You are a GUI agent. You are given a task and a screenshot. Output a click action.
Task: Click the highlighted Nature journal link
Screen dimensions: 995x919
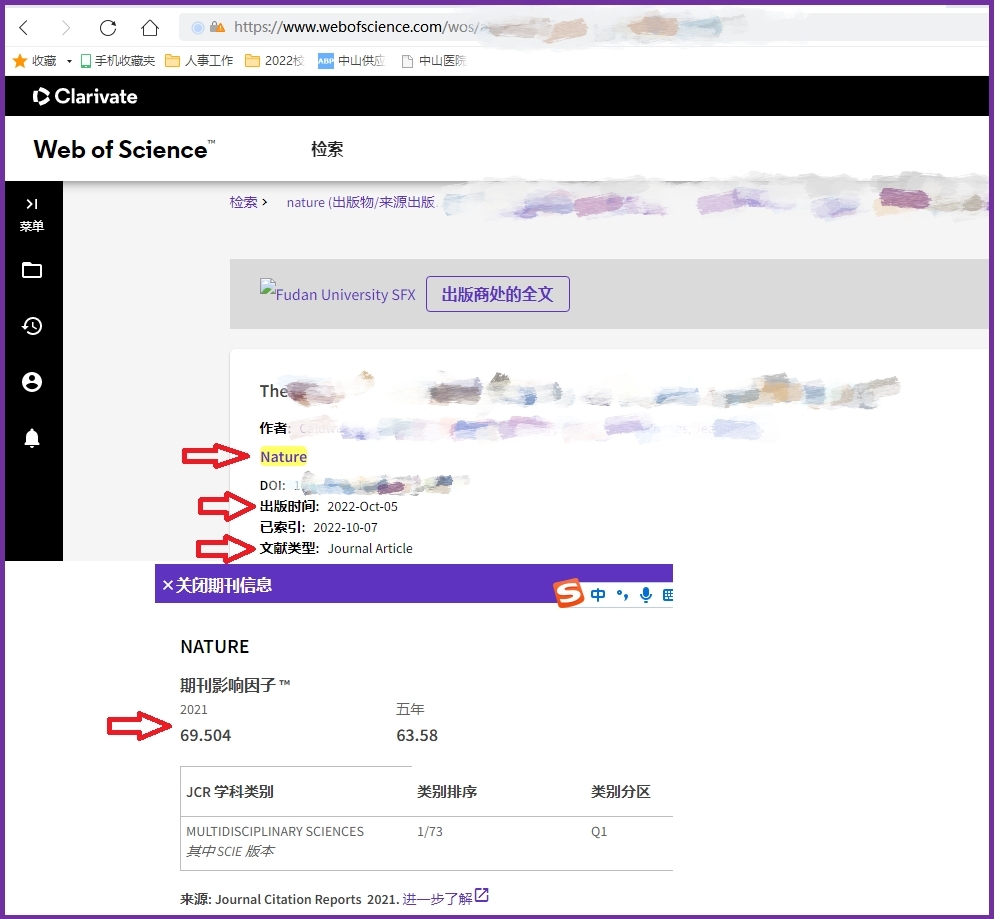point(283,457)
